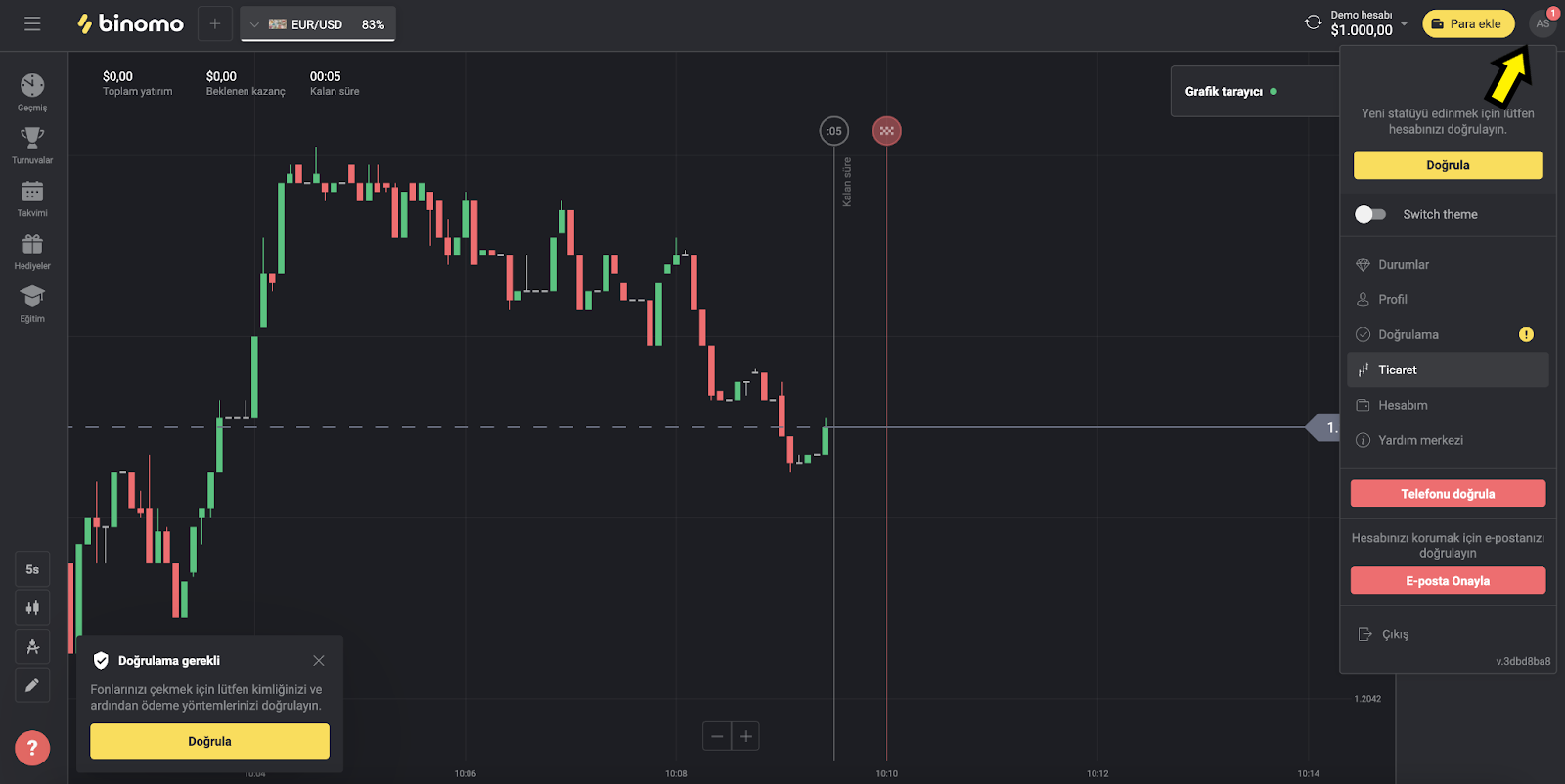Viewport: 1565px width, 784px height.
Task: Select Profil in the account menu
Action: (x=1393, y=299)
